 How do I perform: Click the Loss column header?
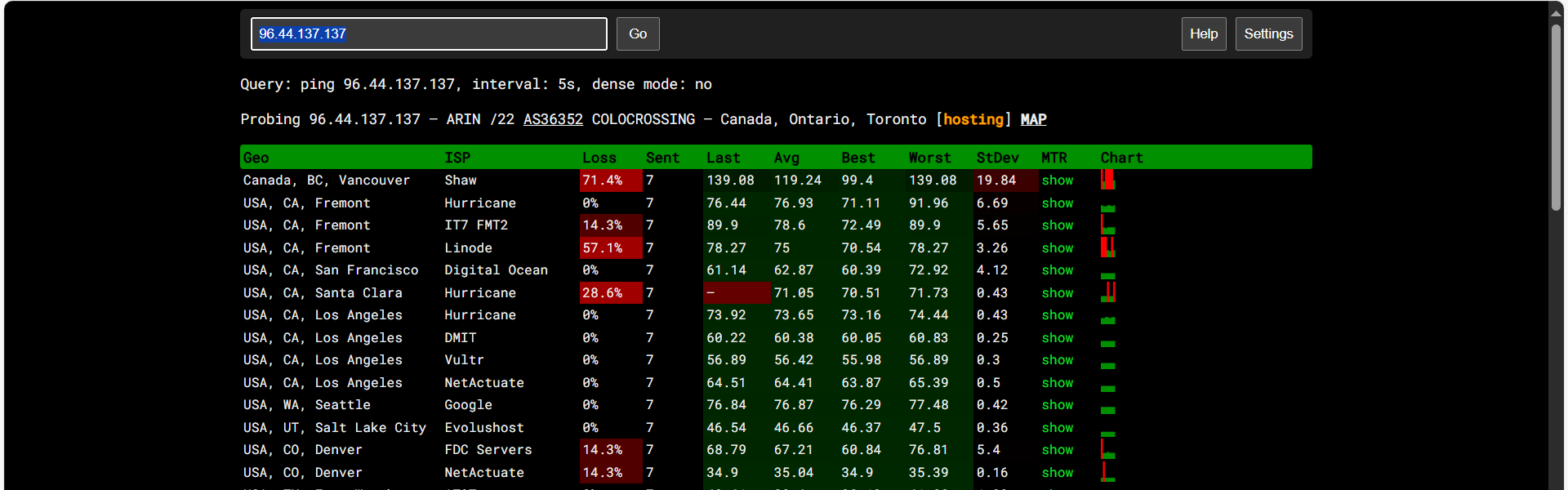point(599,158)
